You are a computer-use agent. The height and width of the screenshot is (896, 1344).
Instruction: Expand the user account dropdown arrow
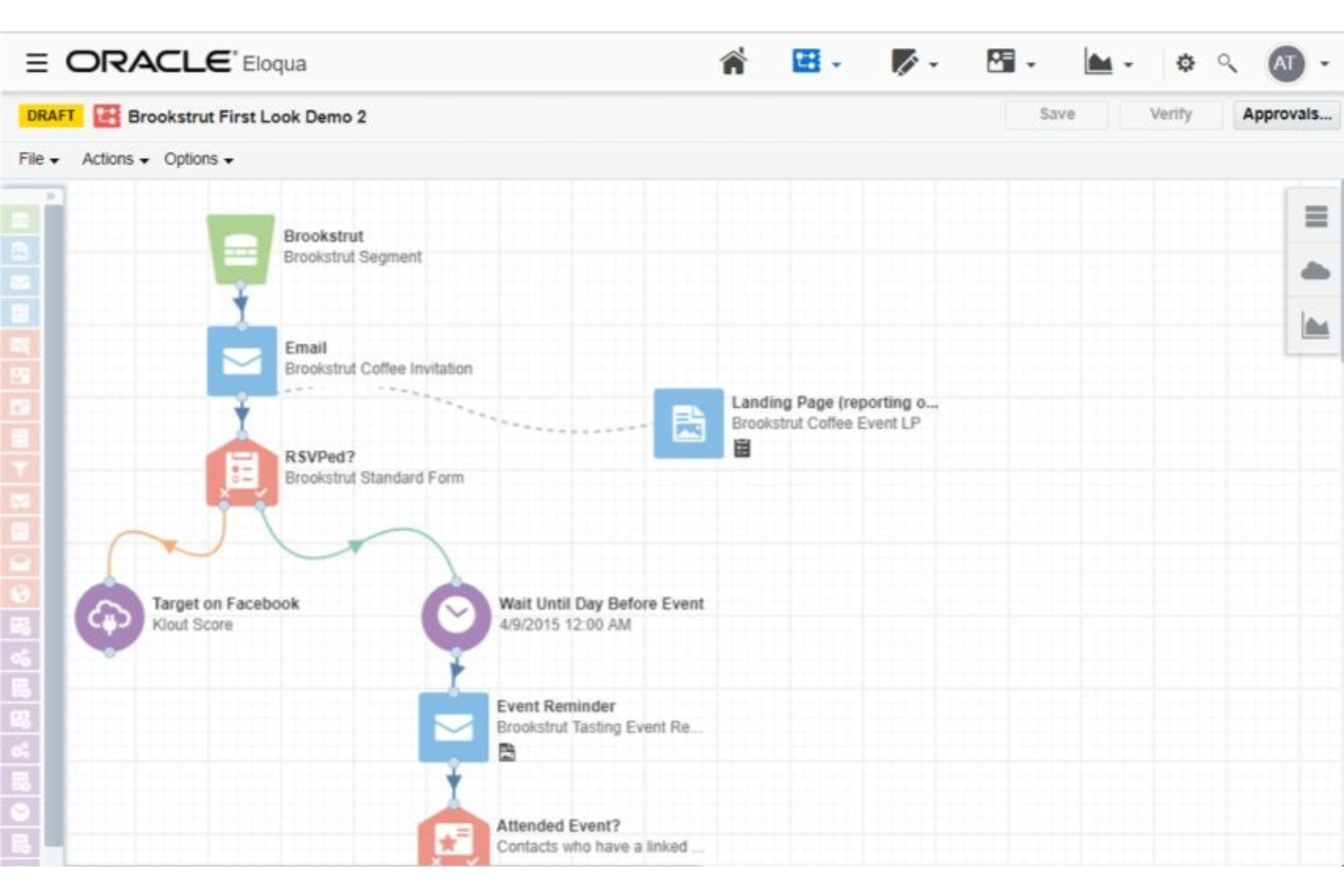tap(1325, 64)
